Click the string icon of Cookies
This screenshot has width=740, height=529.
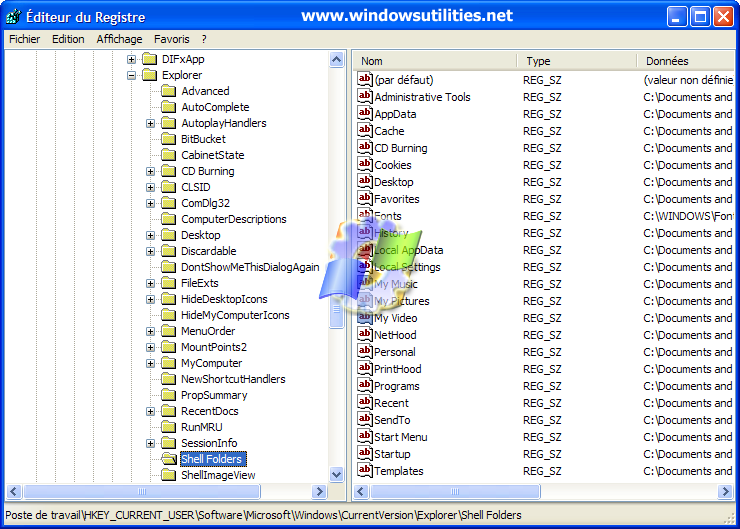[365, 164]
